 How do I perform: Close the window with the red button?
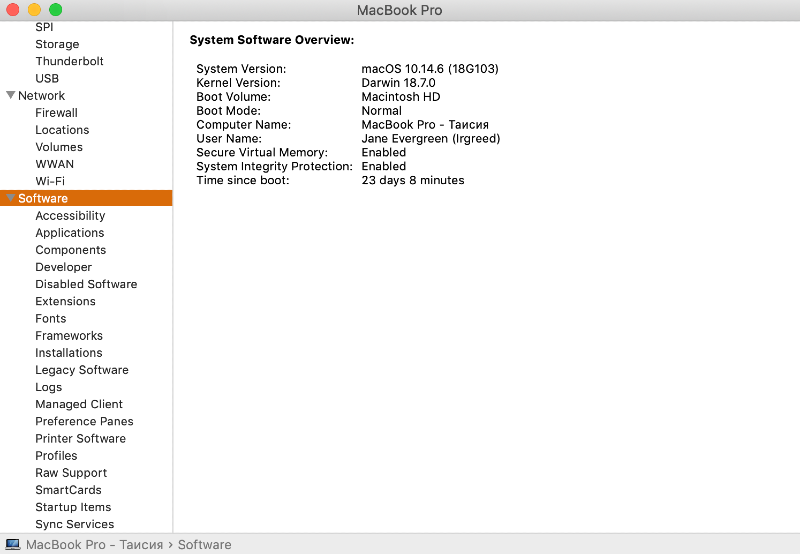13,10
